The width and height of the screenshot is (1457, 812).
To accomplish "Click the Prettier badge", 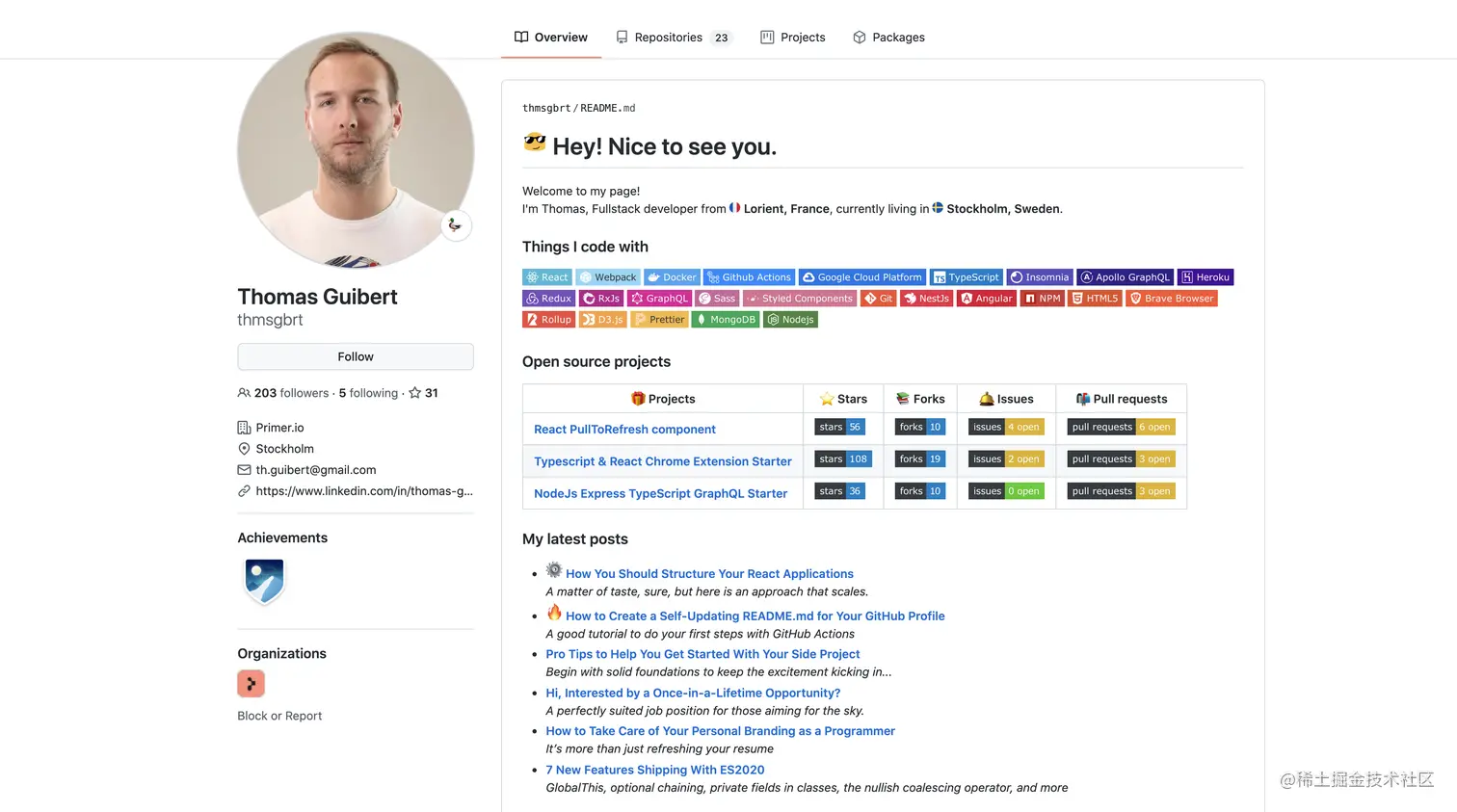I will point(659,320).
